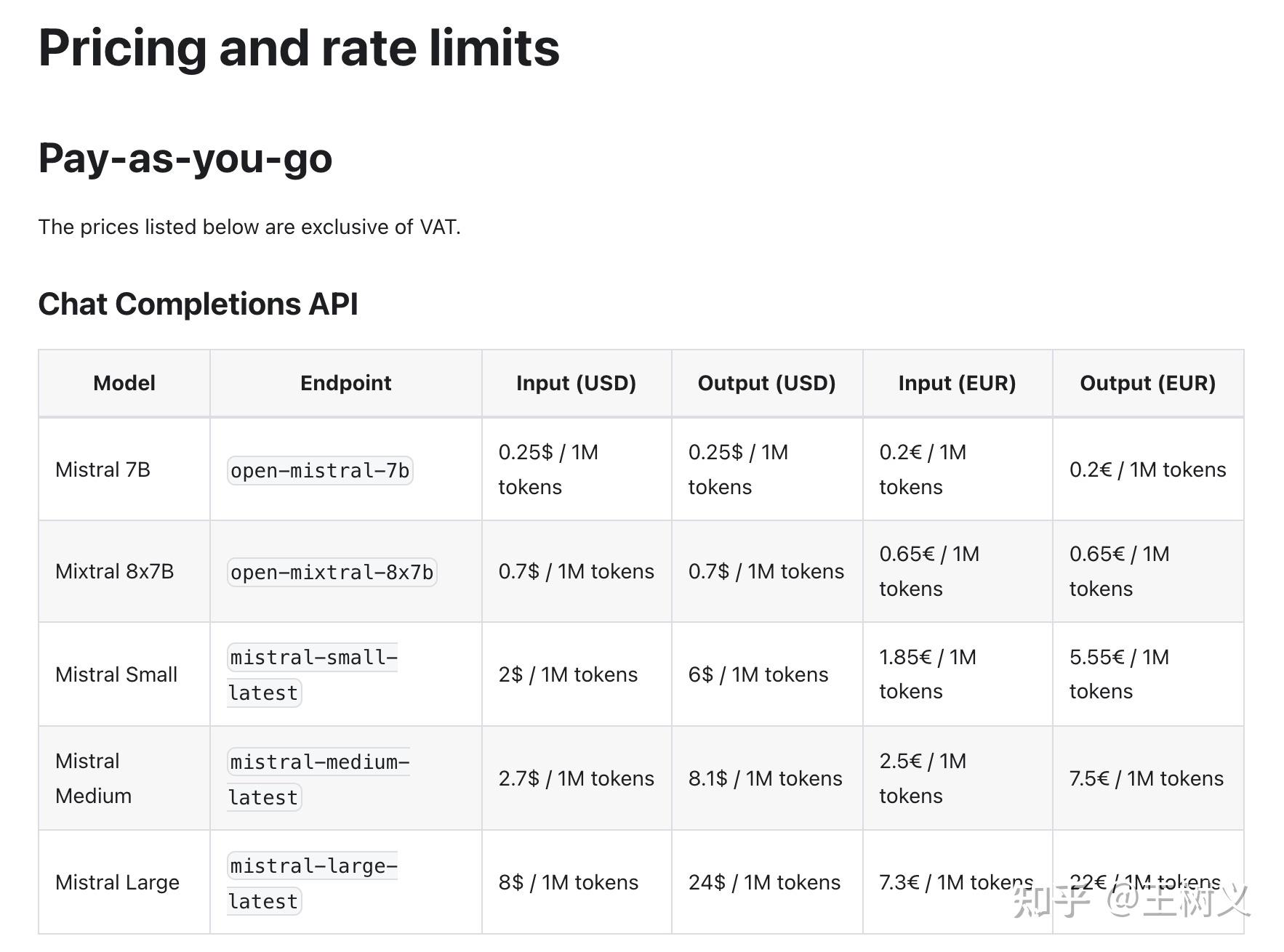The image size is (1284, 952).
Task: Select the mistral-small-latest endpoint text
Action: point(313,675)
